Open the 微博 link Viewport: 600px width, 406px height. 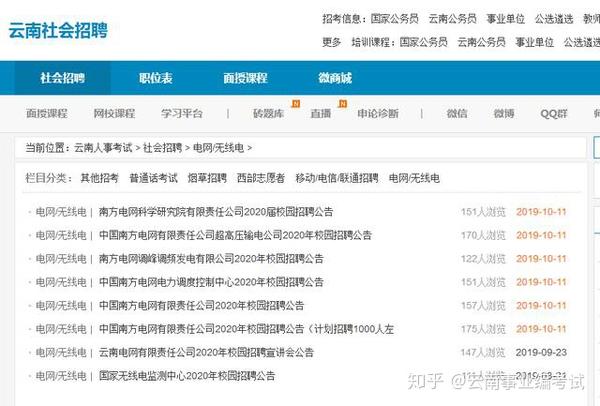[504, 113]
